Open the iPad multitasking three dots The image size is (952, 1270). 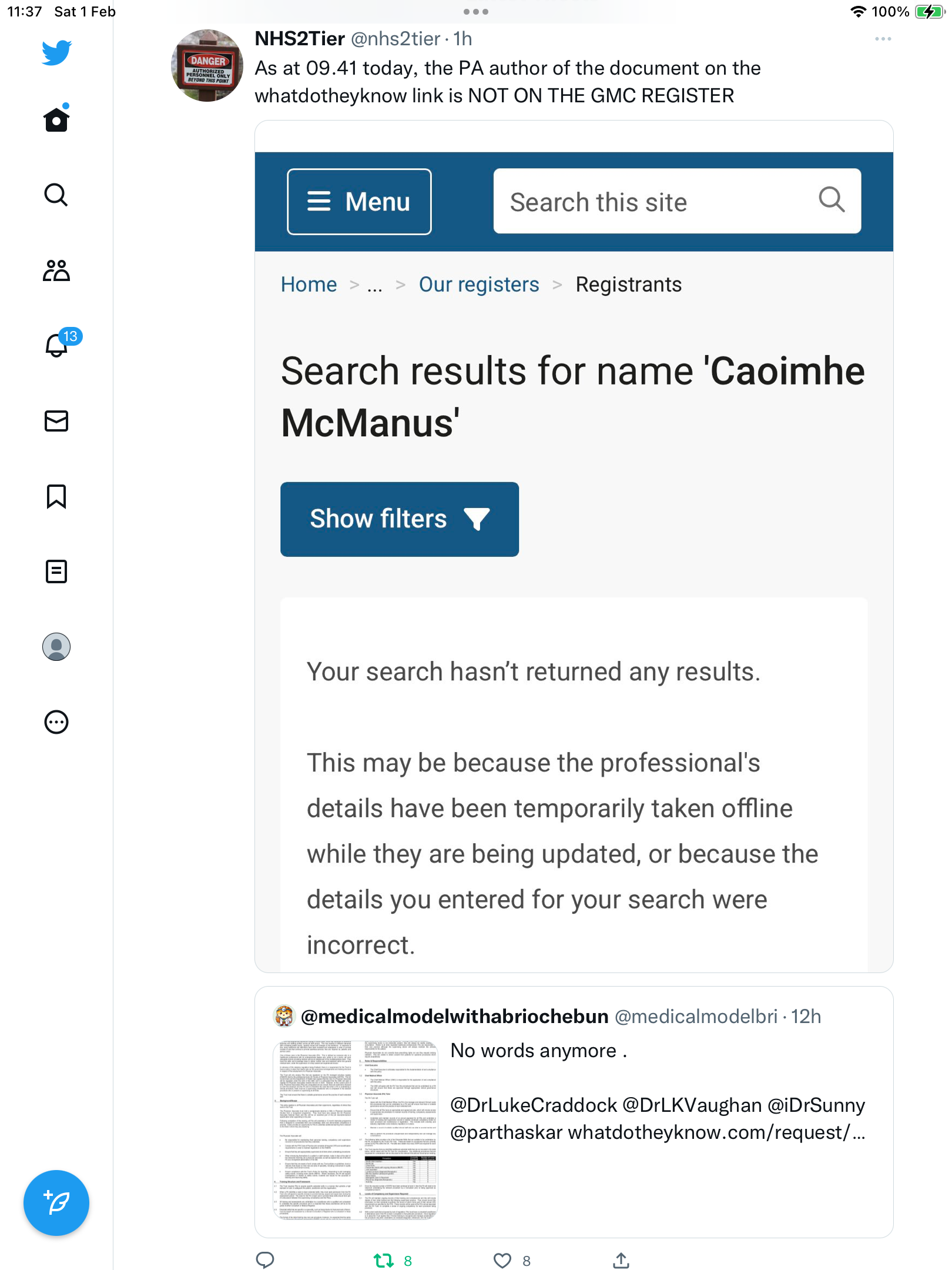[x=476, y=12]
